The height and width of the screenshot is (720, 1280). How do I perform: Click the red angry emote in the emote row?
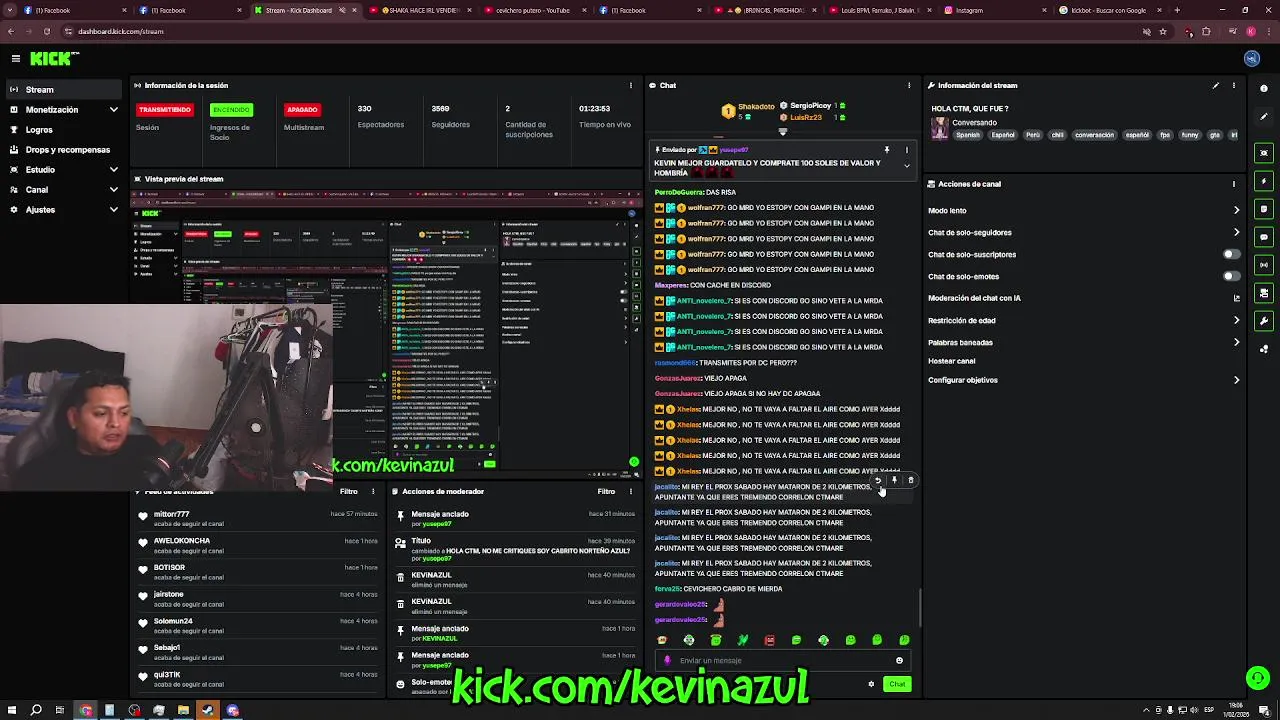[x=770, y=640]
